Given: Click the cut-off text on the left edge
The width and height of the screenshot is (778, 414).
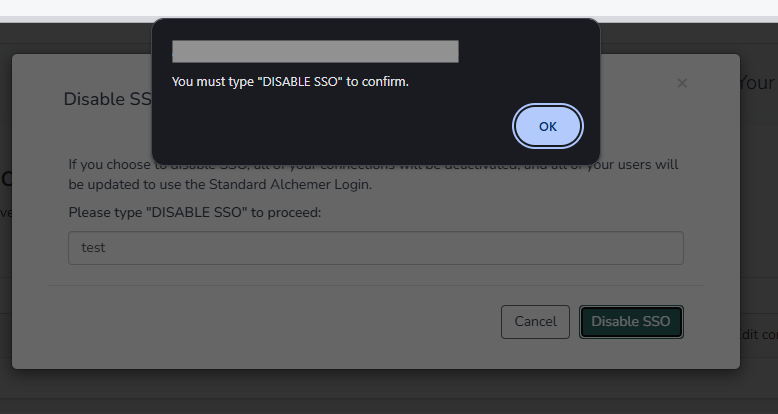Looking at the screenshot, I should click(x=5, y=180).
